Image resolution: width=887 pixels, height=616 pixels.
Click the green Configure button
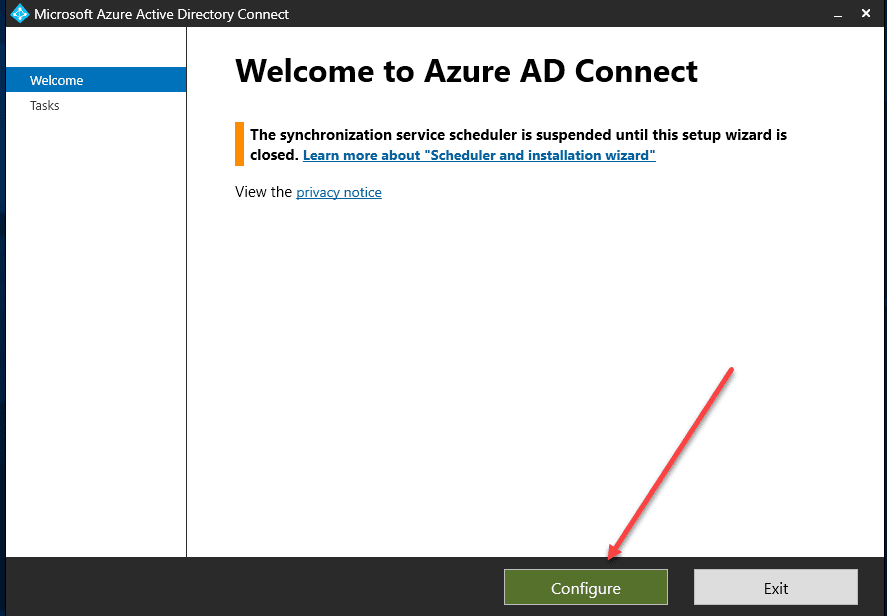(585, 587)
